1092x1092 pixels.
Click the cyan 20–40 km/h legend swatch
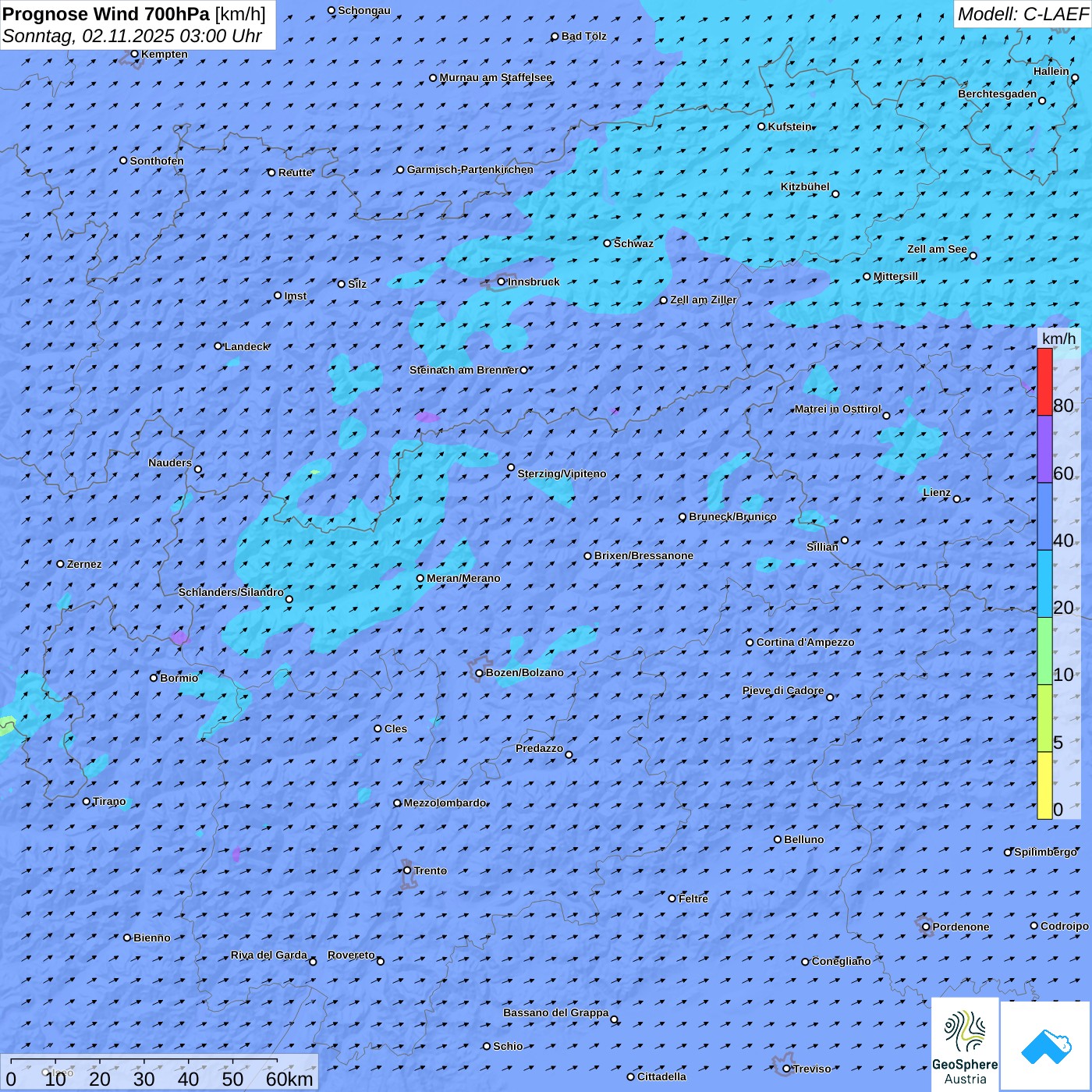(1044, 584)
